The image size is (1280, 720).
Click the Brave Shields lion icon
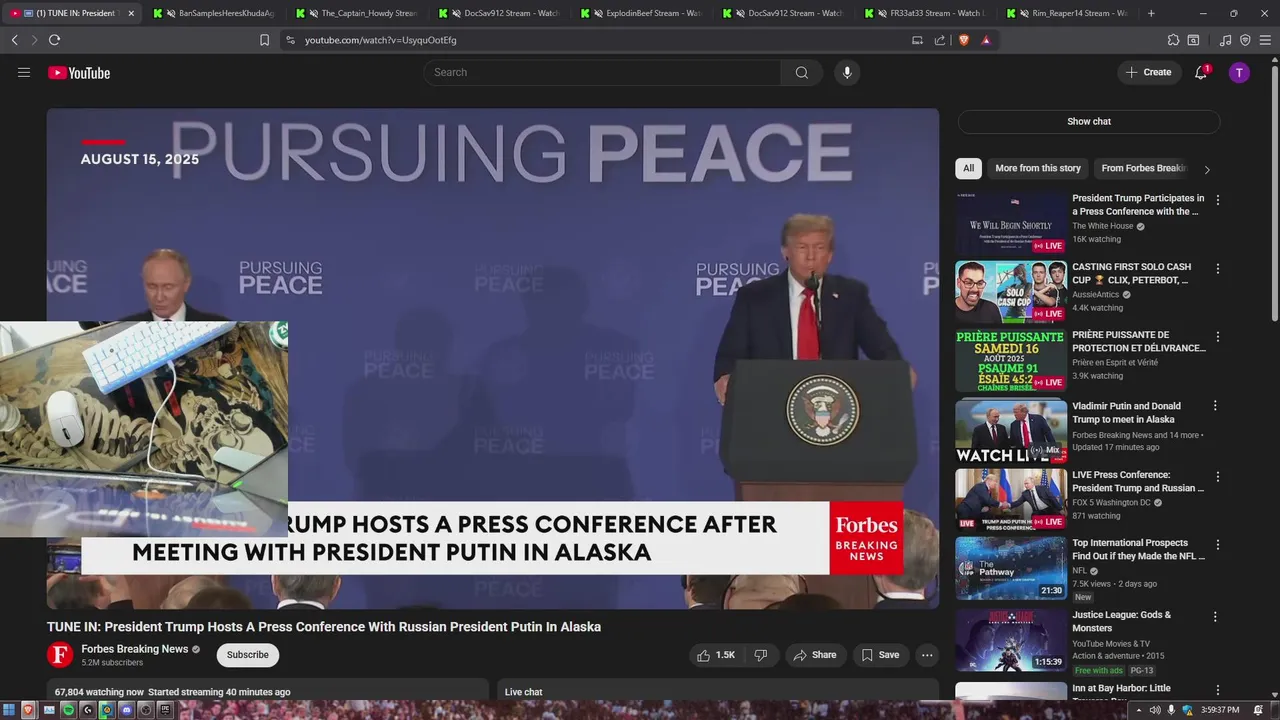tap(964, 40)
